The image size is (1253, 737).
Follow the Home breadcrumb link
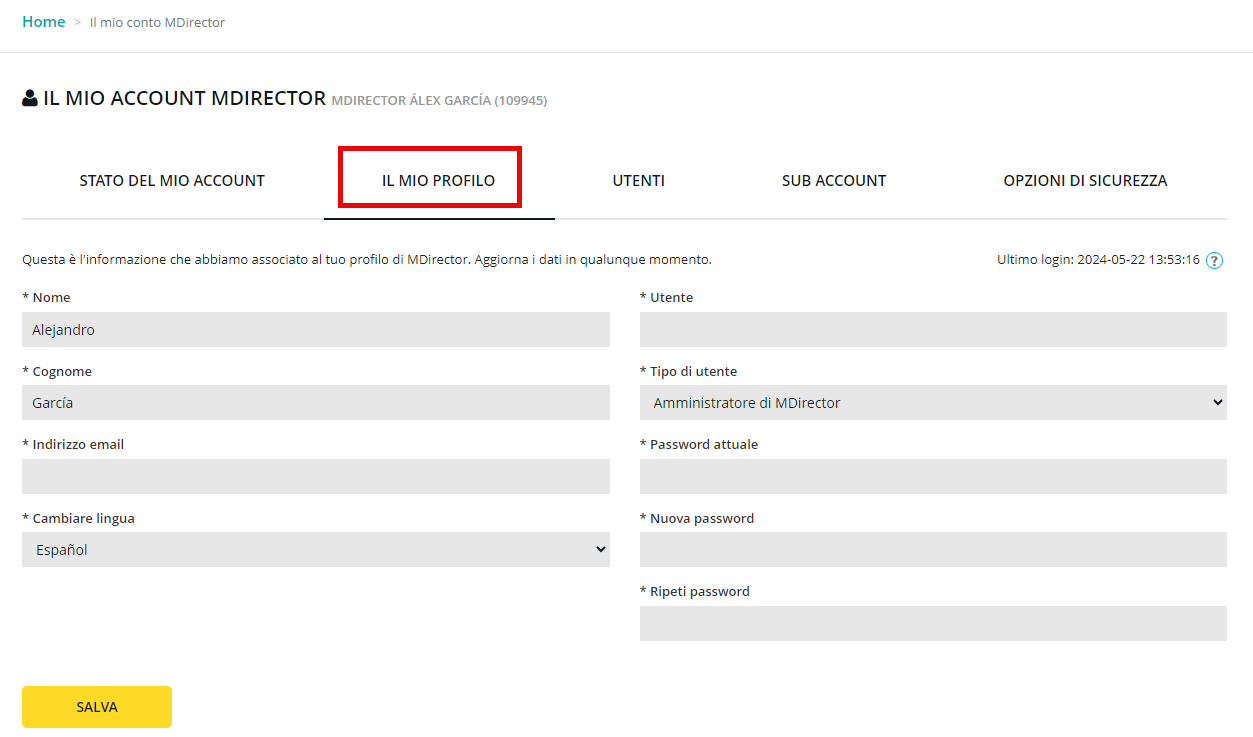tap(44, 22)
